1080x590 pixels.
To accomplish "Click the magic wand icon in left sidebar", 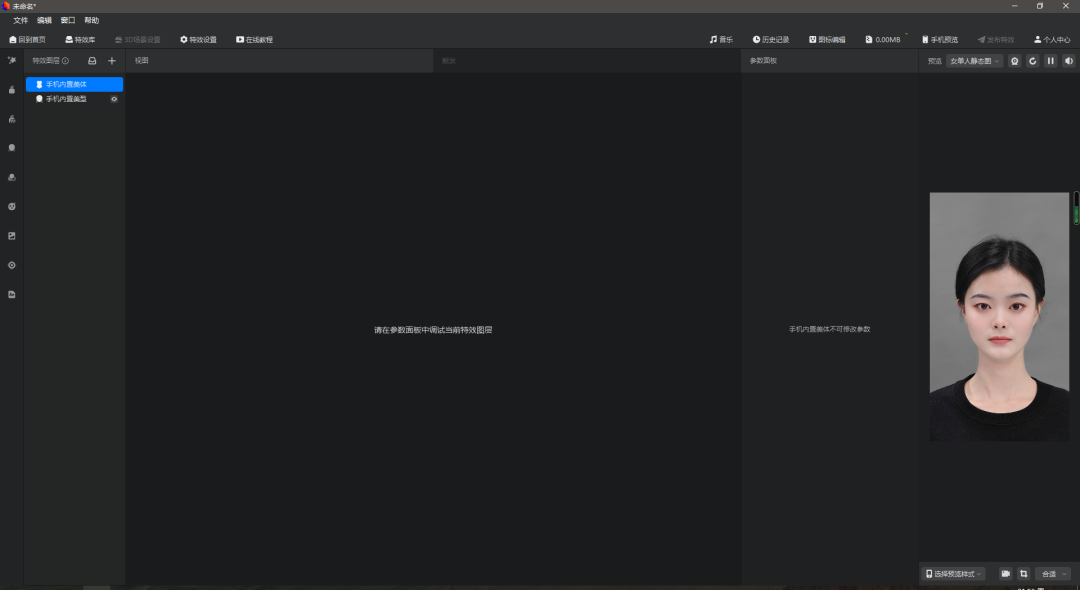I will (x=12, y=61).
